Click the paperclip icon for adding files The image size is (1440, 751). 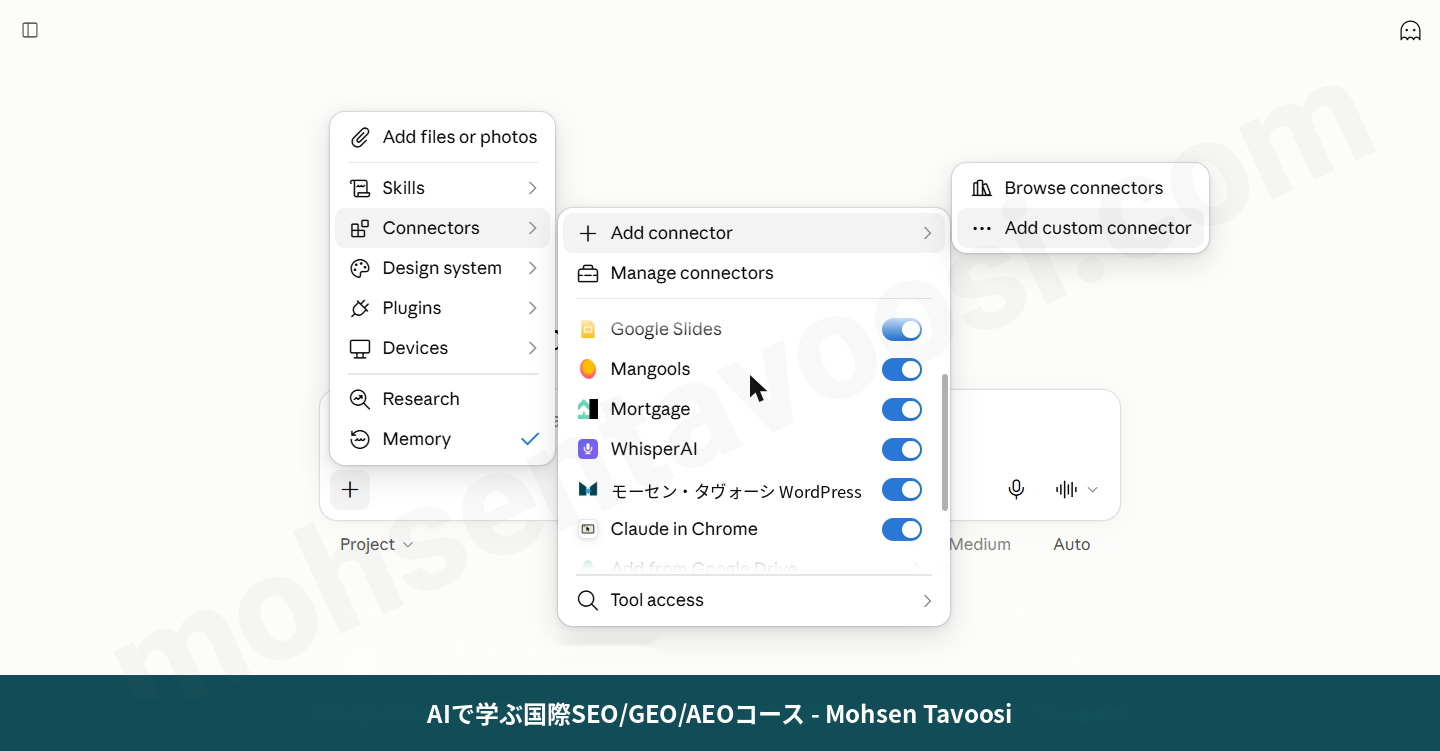click(x=360, y=137)
